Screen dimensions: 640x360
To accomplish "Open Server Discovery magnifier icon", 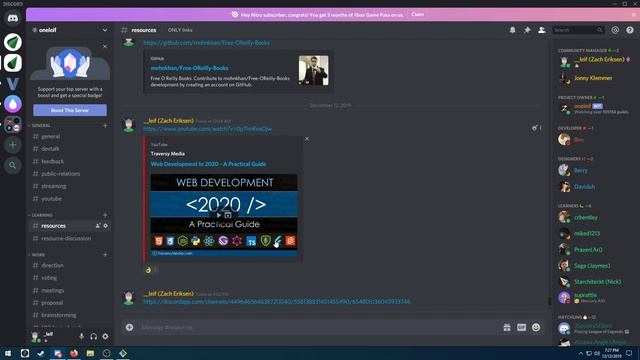I will pyautogui.click(x=13, y=165).
